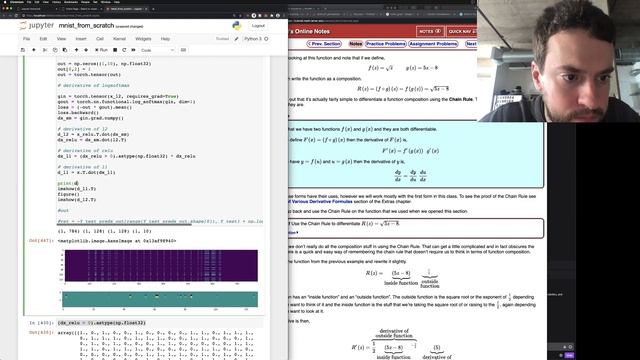Open the Various Derivative Formulas link
The image size is (640, 360).
319,202
